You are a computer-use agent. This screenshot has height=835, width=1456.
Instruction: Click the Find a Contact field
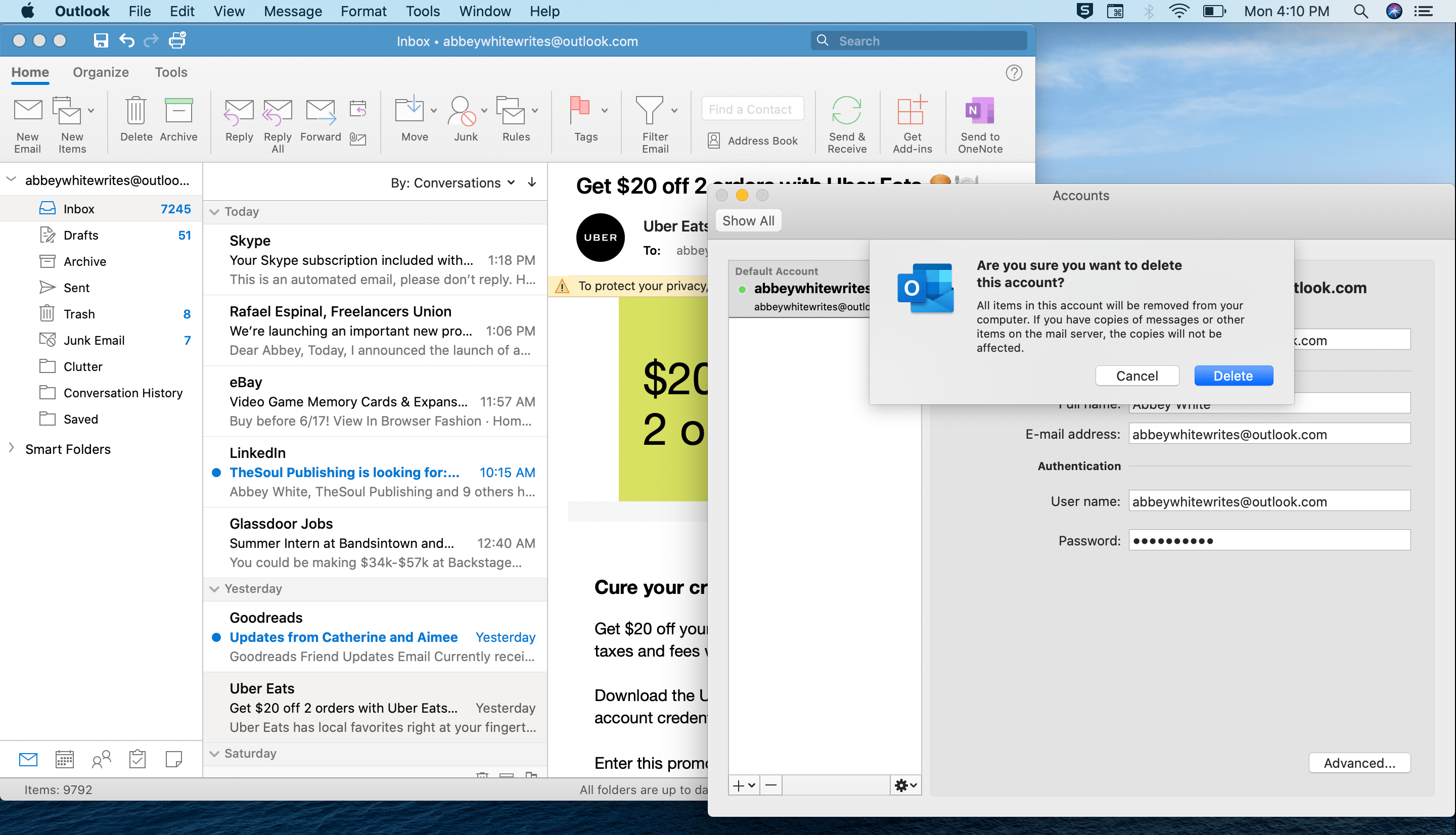pyautogui.click(x=752, y=109)
